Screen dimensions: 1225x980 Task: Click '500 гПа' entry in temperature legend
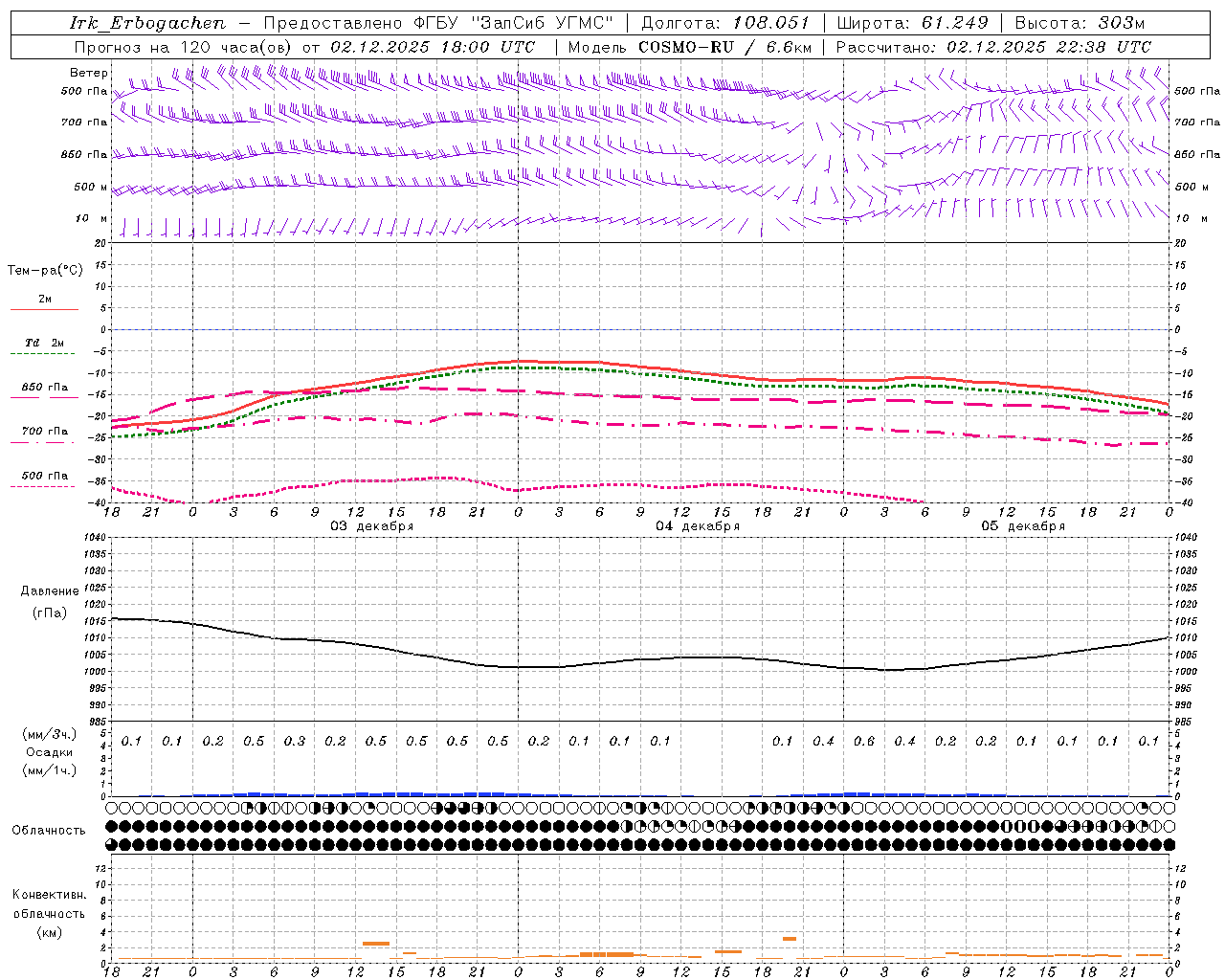coord(45,476)
